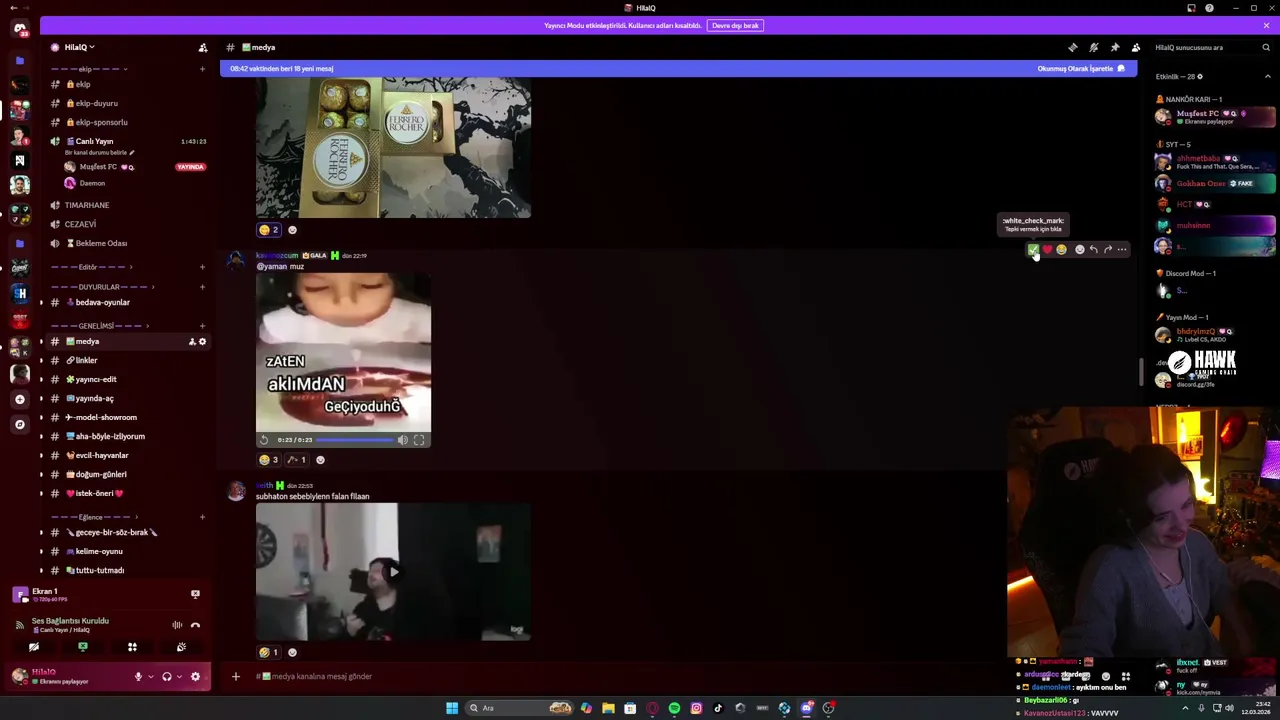The height and width of the screenshot is (720, 1280).
Task: Toggle member list icon in header
Action: coord(1136,47)
